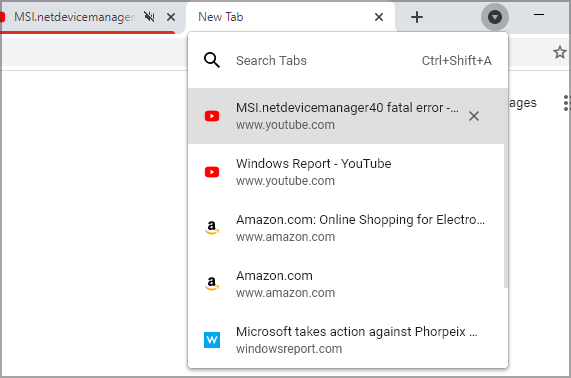Screen dimensions: 571x378
Task: Toggle the muted speaker icon on MSI tab
Action: tap(149, 17)
